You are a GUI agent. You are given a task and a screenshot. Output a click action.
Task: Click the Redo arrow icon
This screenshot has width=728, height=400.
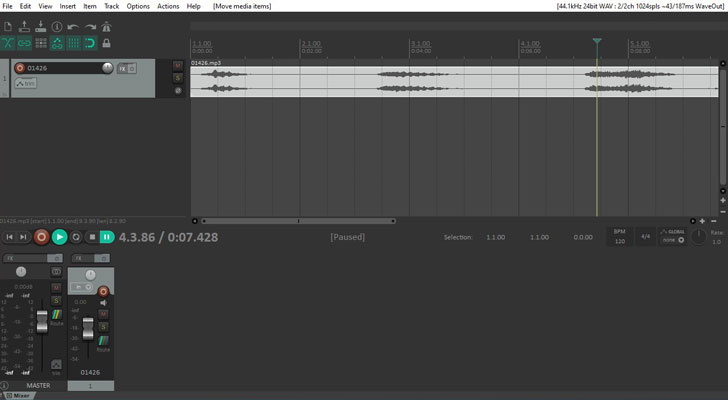click(x=90, y=27)
